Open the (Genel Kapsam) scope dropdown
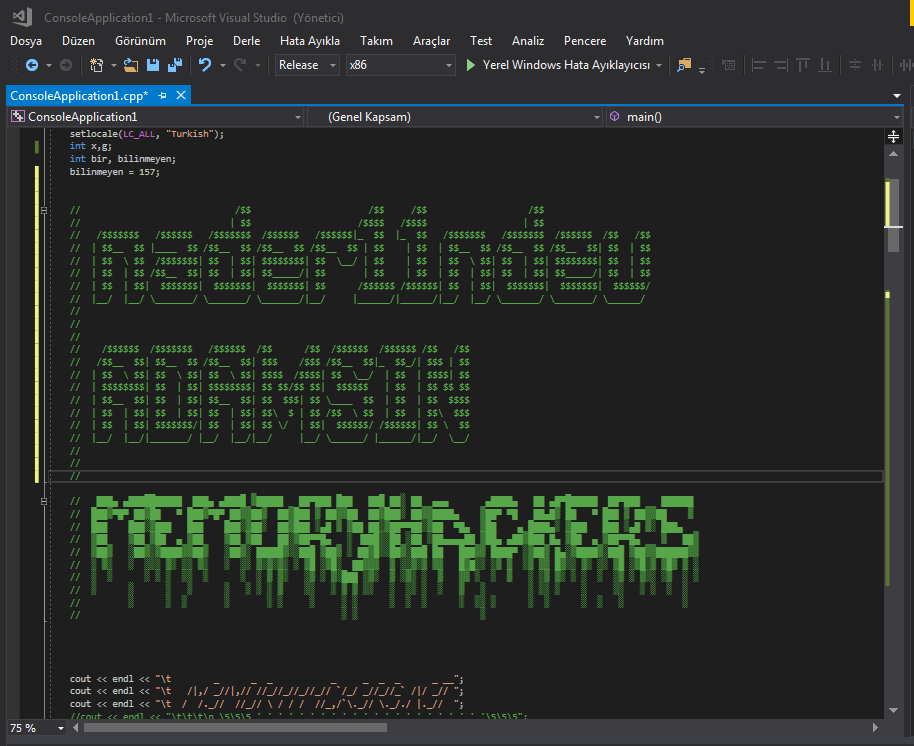Screen dimensions: 914x746 pyautogui.click(x=597, y=117)
